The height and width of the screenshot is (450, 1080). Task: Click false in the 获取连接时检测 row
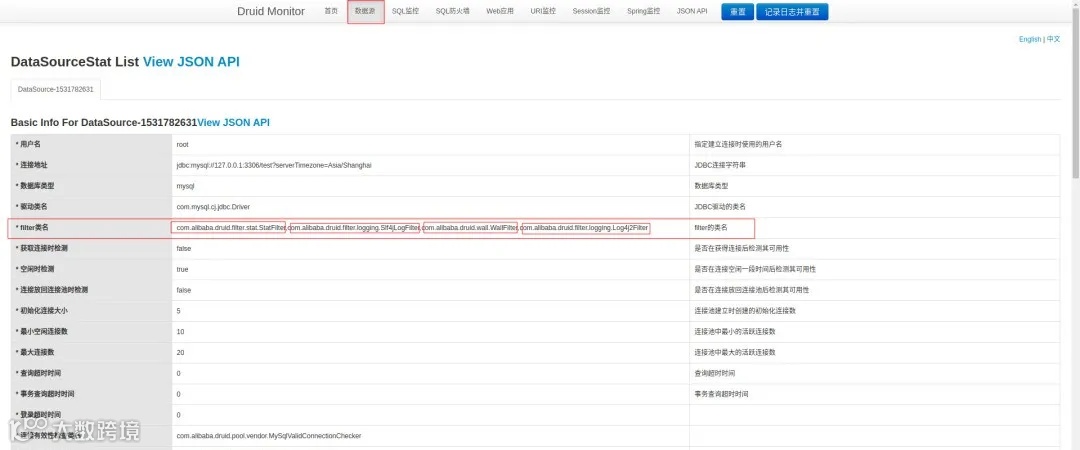click(184, 248)
